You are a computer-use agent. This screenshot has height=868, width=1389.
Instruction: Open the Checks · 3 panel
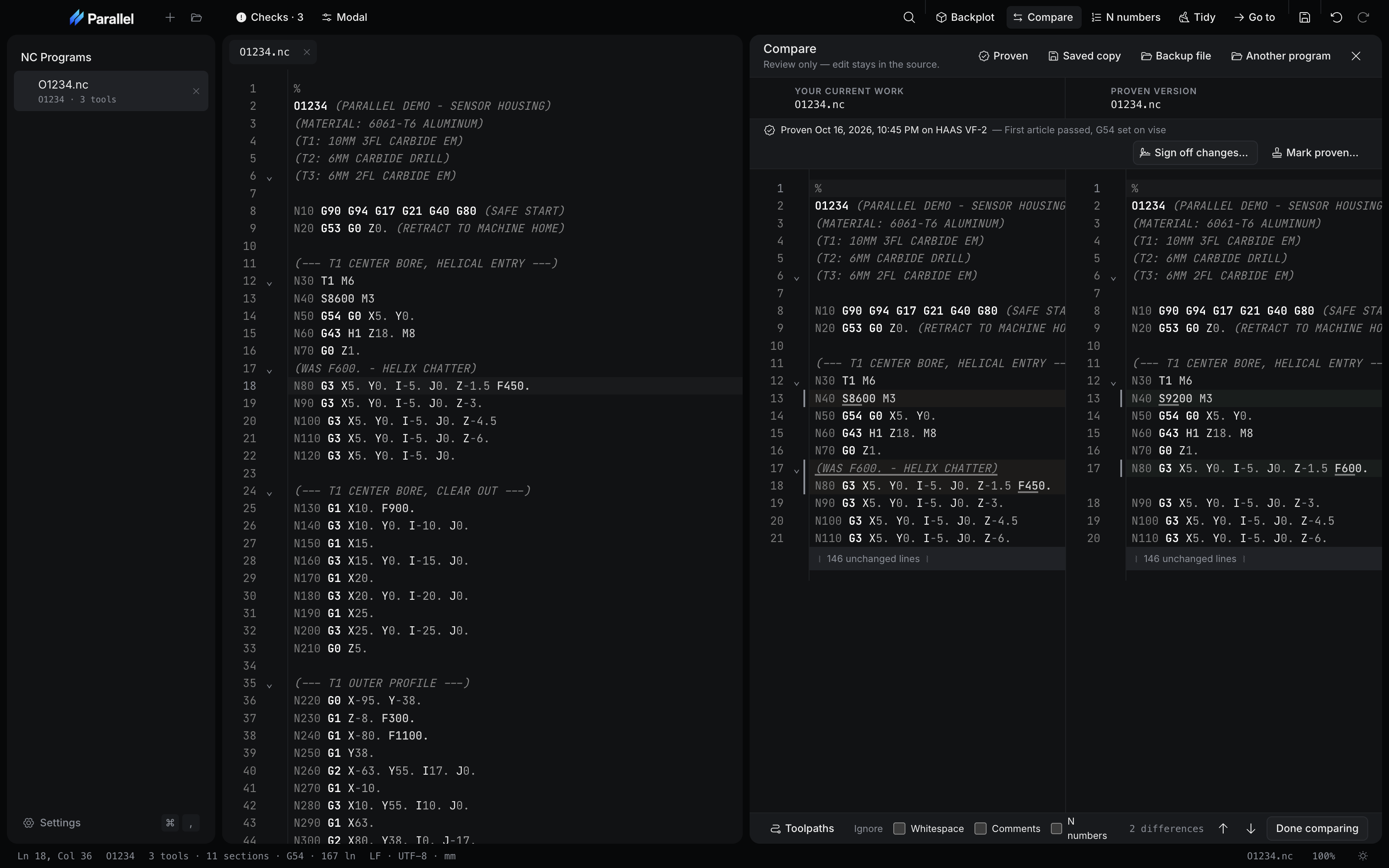pos(270,17)
